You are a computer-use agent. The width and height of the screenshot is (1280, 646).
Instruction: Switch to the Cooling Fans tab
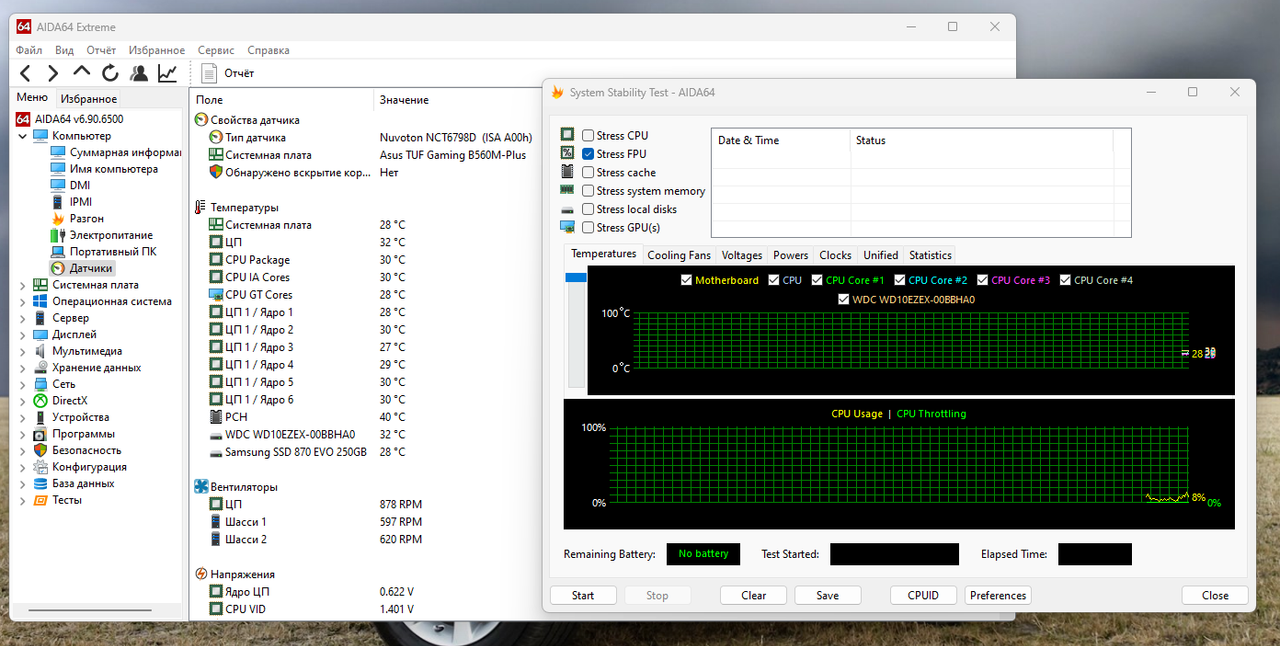click(x=679, y=255)
